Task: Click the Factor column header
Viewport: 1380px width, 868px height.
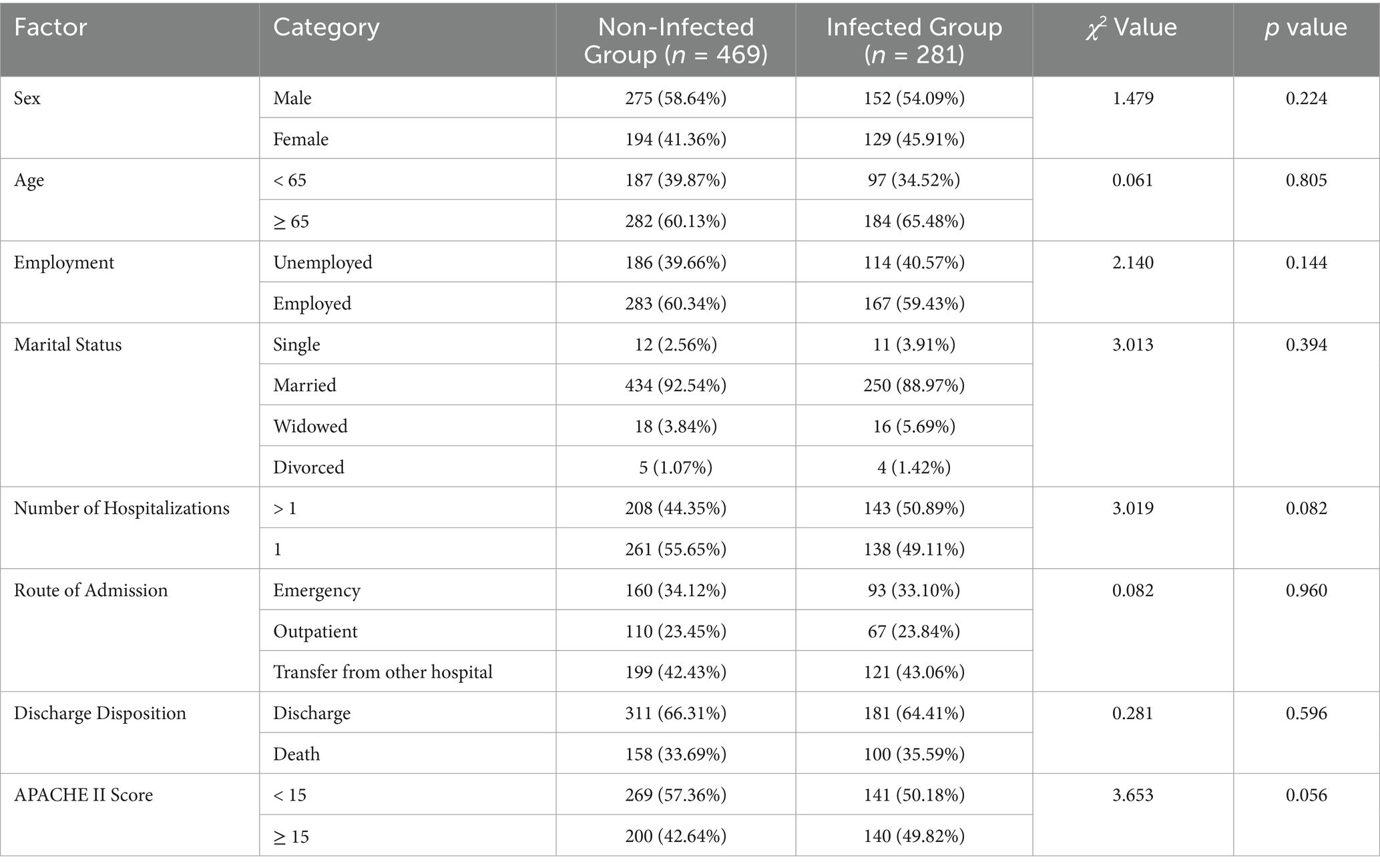Action: (x=51, y=27)
